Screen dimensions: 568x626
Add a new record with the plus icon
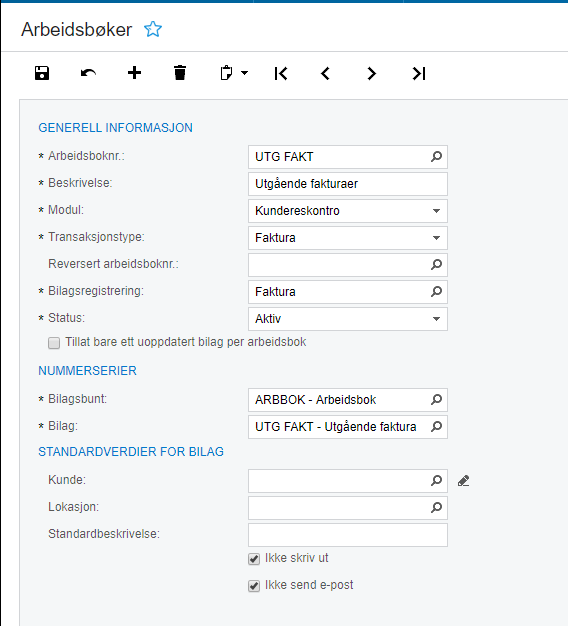point(135,73)
